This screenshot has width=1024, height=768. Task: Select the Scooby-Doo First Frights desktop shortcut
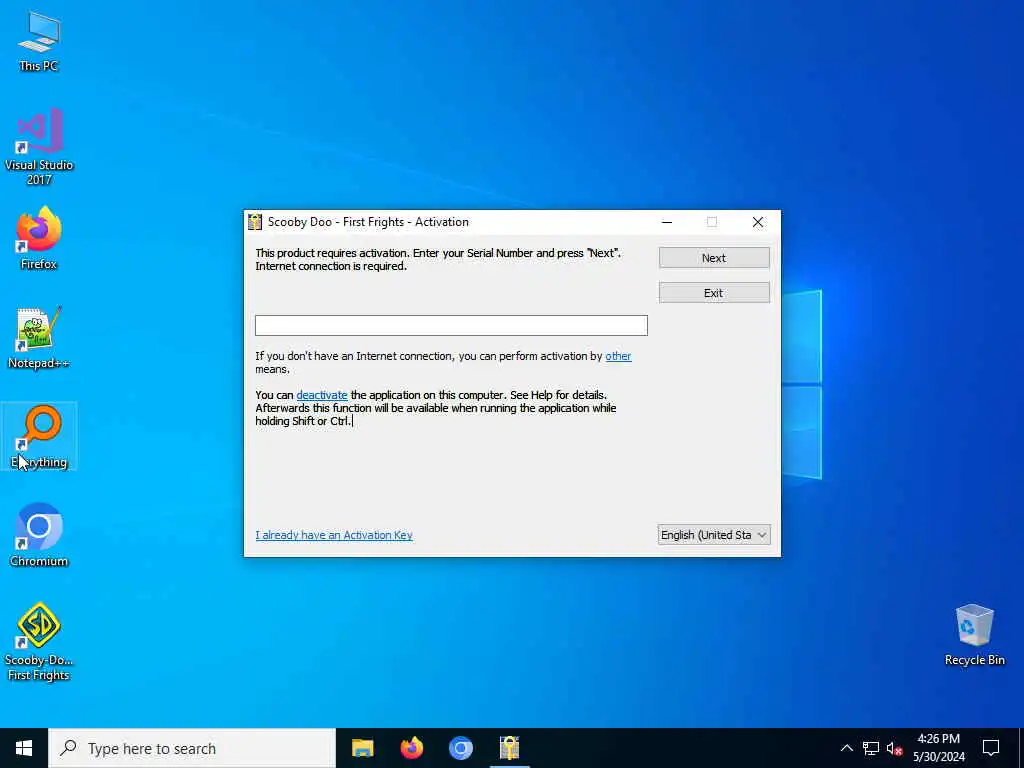[x=39, y=642]
